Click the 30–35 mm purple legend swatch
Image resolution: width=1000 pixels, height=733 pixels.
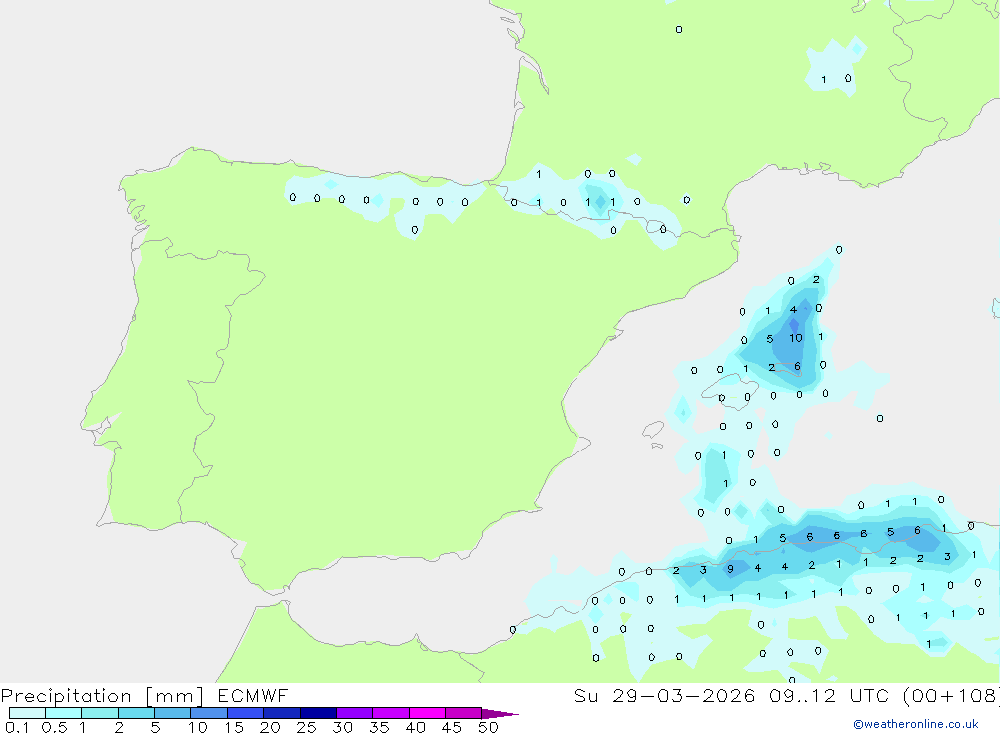click(355, 713)
